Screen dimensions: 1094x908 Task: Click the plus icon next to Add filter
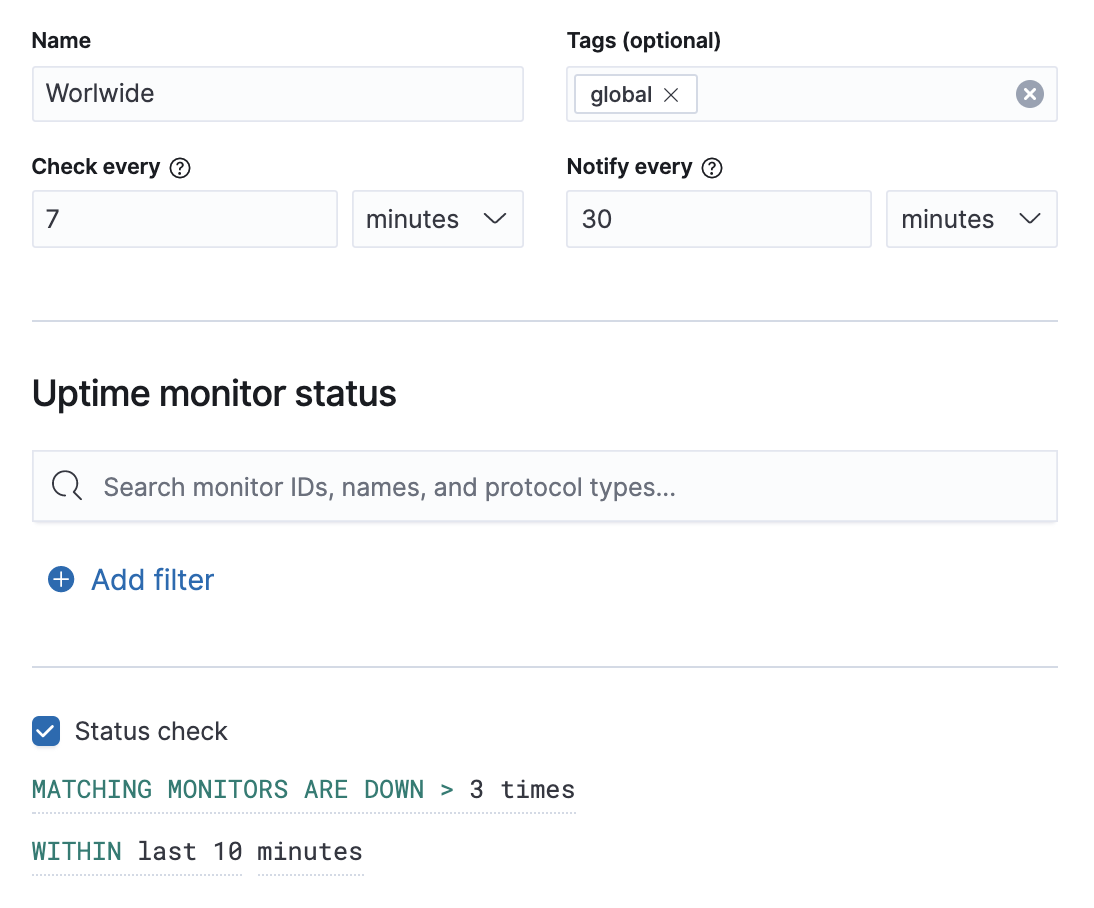60,579
